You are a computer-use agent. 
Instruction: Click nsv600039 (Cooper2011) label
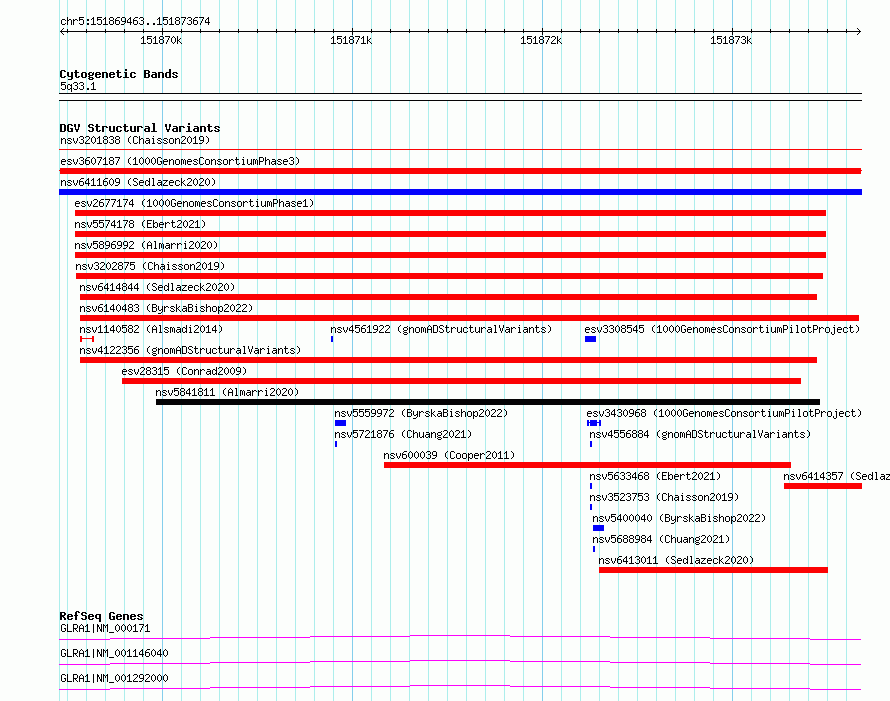coord(449,455)
